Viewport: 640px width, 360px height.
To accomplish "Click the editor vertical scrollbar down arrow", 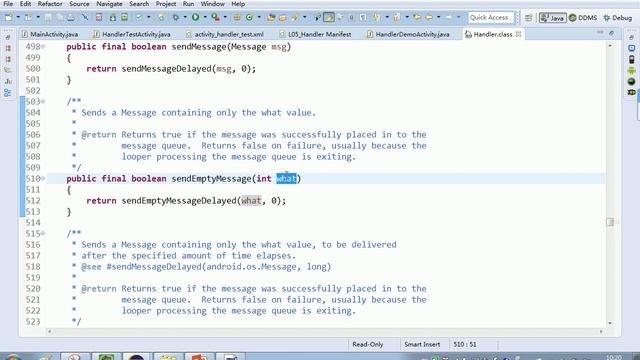I will point(610,323).
